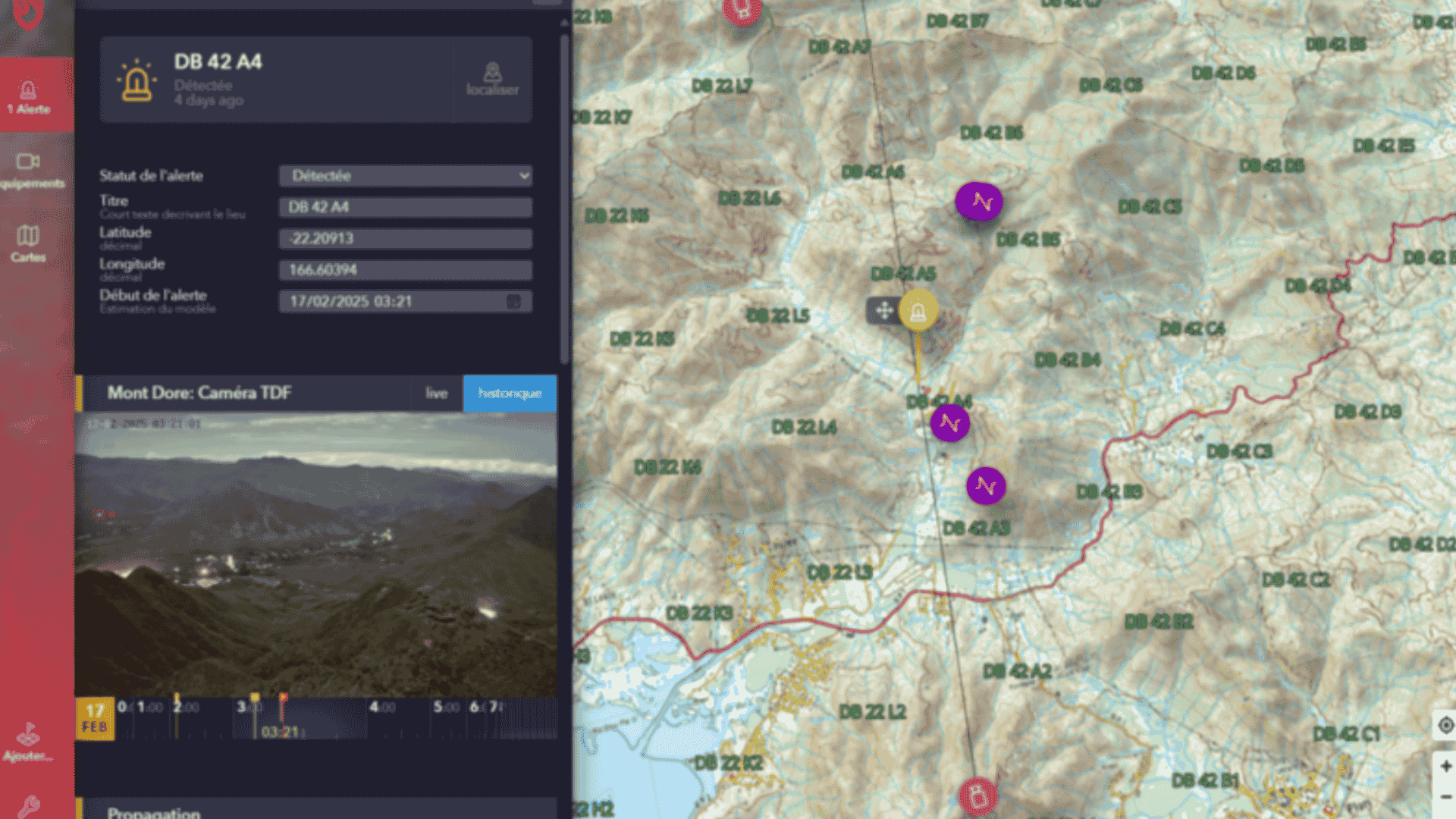Image resolution: width=1456 pixels, height=819 pixels.
Task: Click the Mont Dore: Caméra TDF title
Action: pyautogui.click(x=199, y=393)
